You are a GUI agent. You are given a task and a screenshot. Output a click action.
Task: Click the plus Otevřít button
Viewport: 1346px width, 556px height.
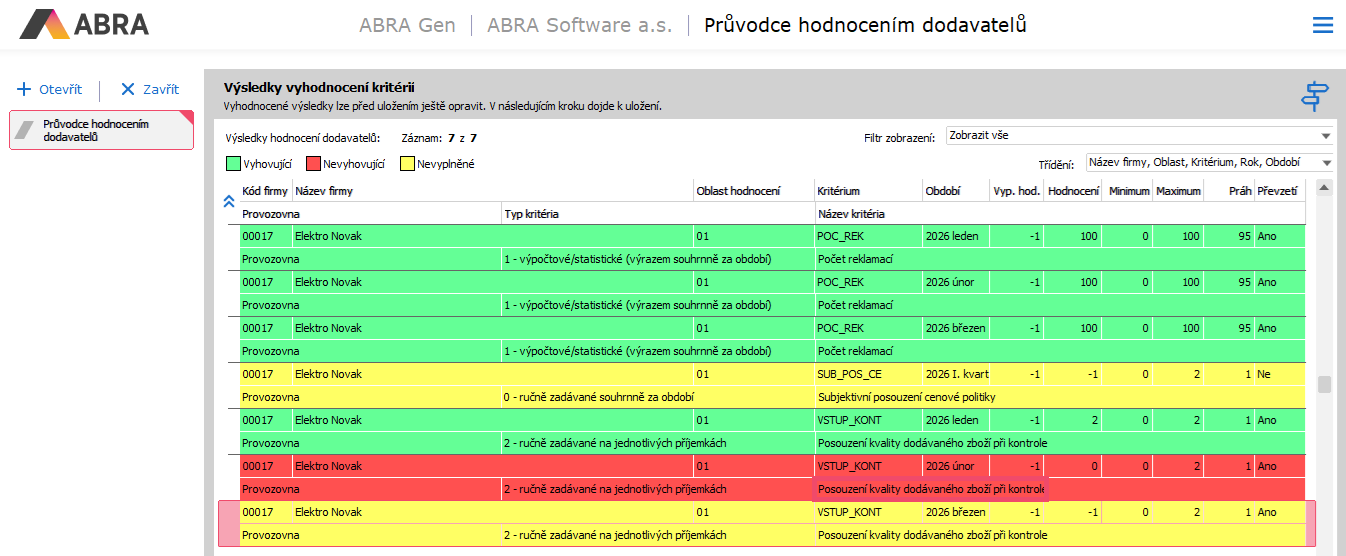click(50, 89)
